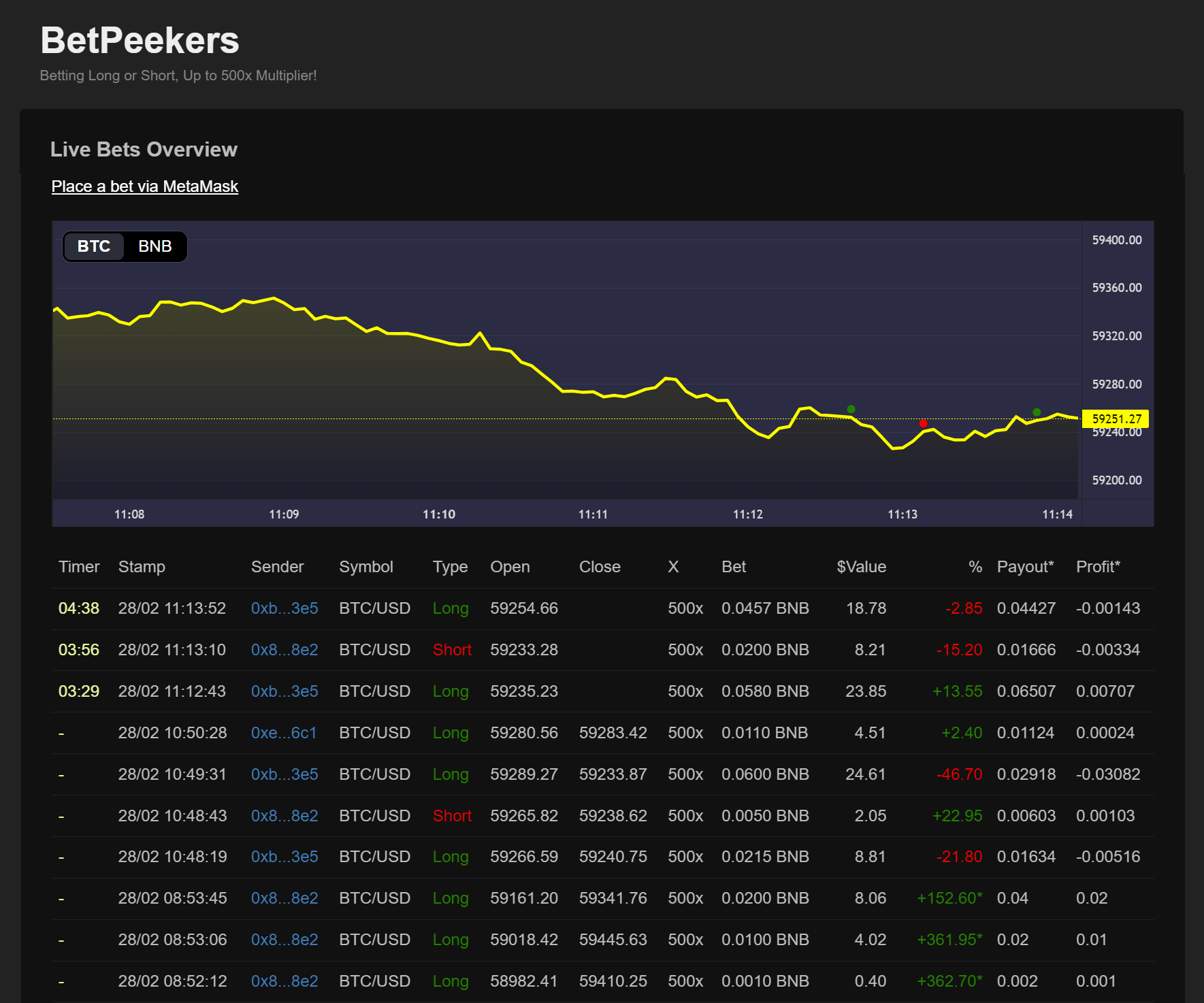Select the 03:29 timer value
The image size is (1204, 1003).
click(x=79, y=691)
